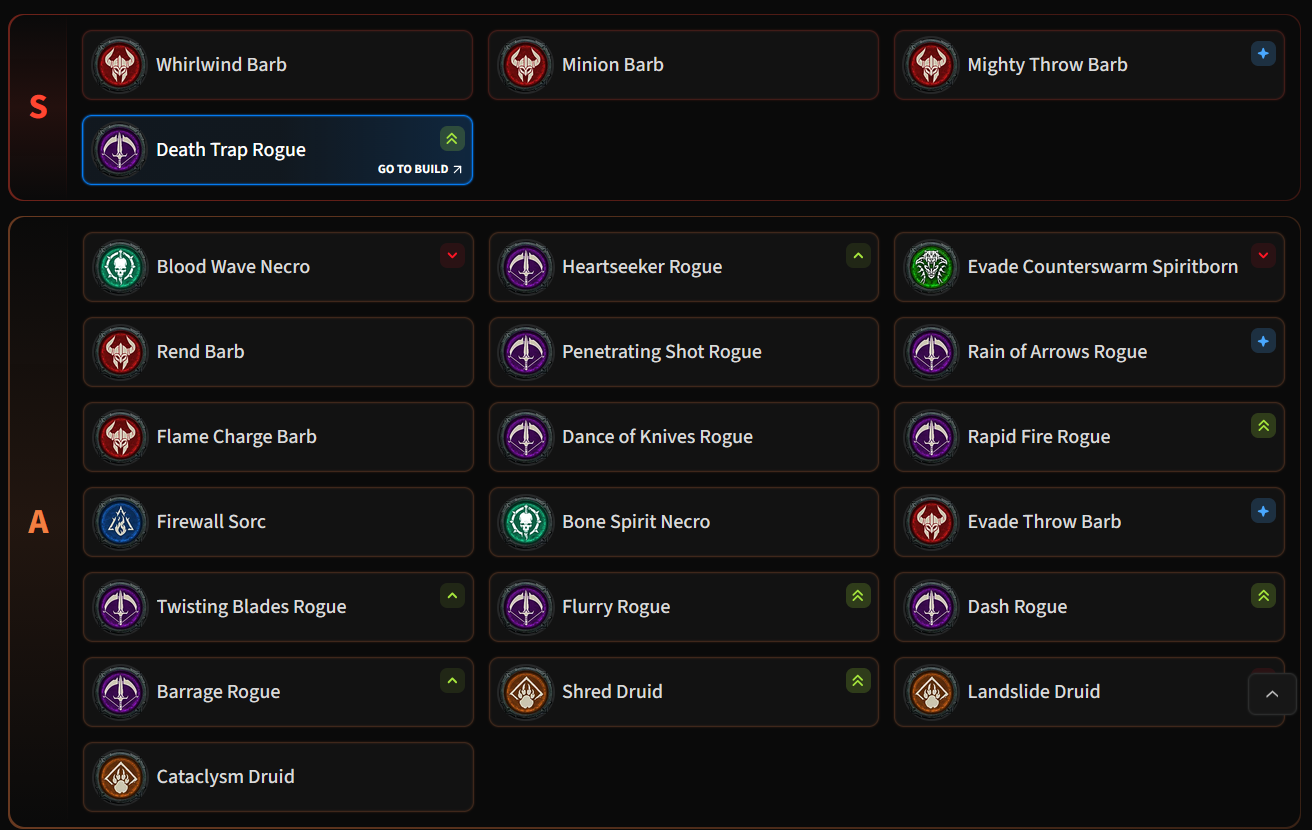This screenshot has width=1312, height=830.
Task: Click the red down-arrow badge on Blood Wave Necro
Action: 452,256
